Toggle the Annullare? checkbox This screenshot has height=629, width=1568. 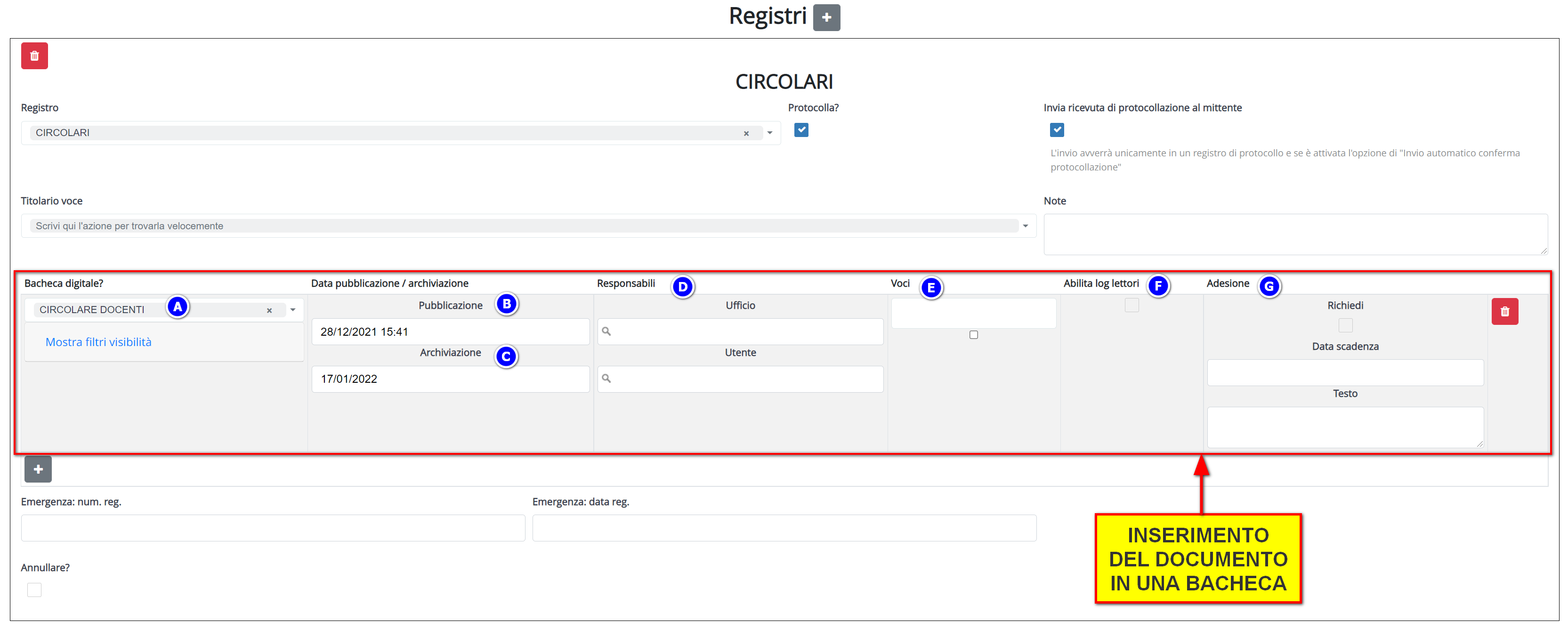(34, 590)
